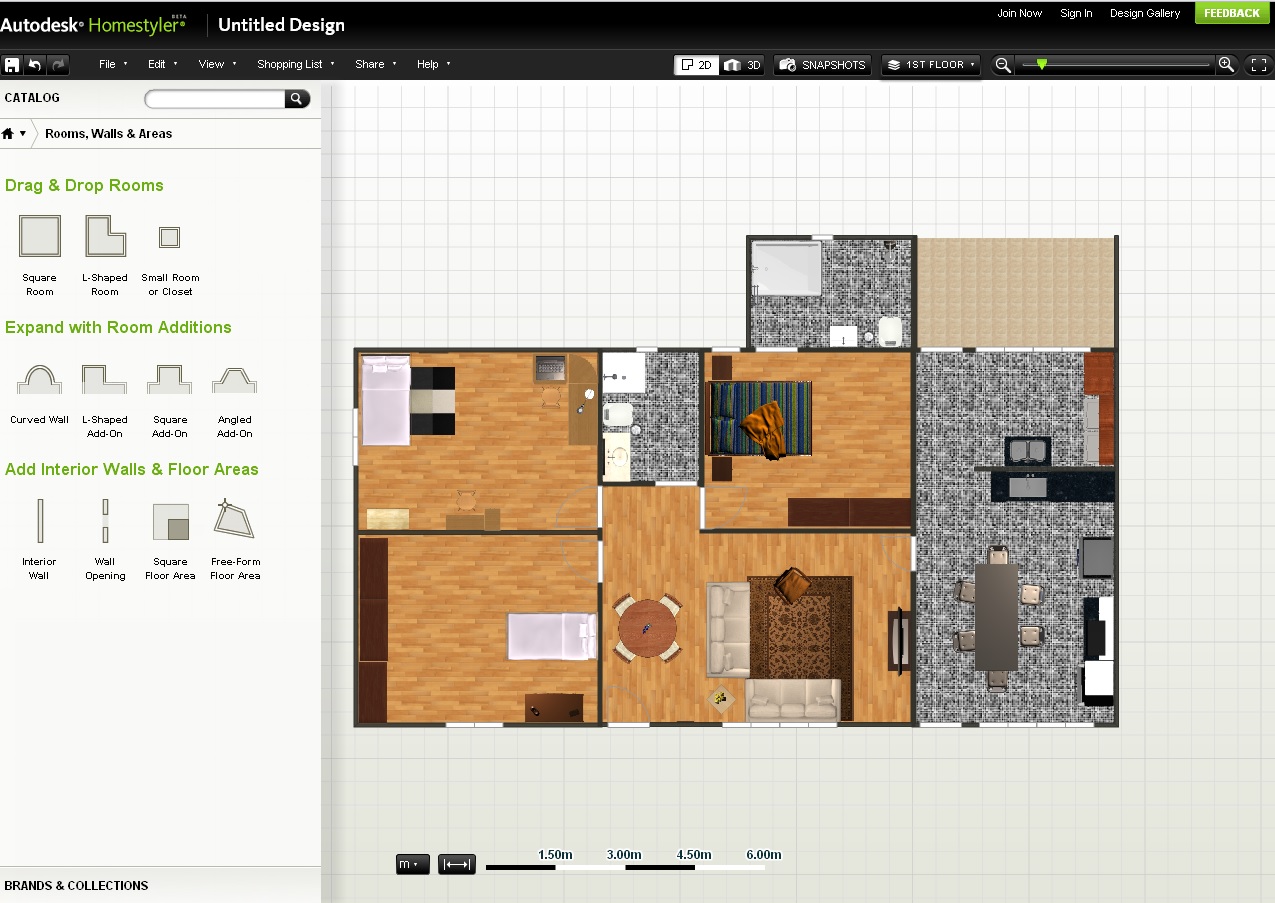Choose the Interior Wall tool
1275x903 pixels.
pos(40,521)
